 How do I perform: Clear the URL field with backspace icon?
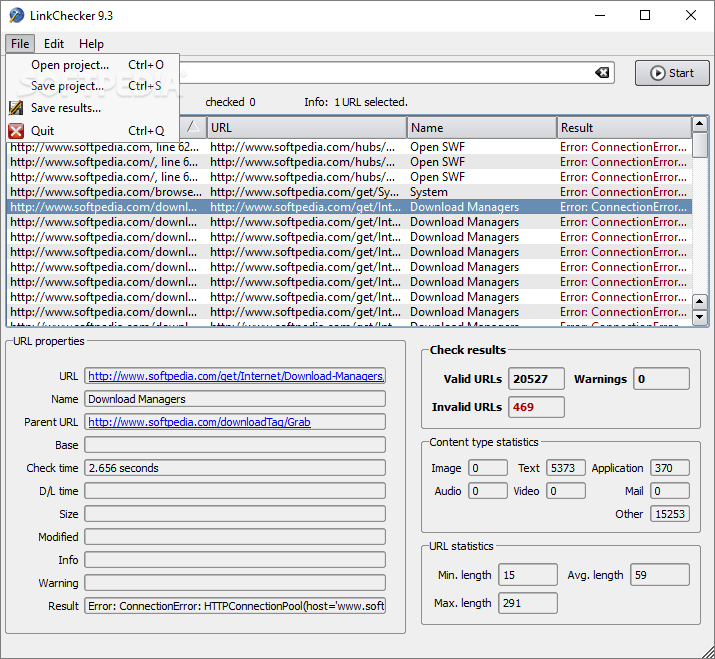(x=602, y=73)
